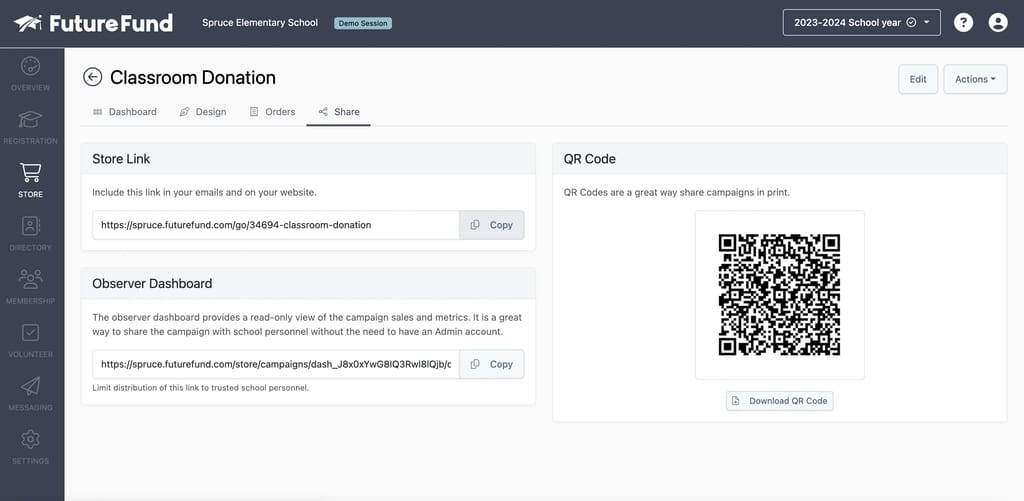This screenshot has width=1024, height=501.
Task: Open the Volunteer checkbox icon
Action: 31,332
